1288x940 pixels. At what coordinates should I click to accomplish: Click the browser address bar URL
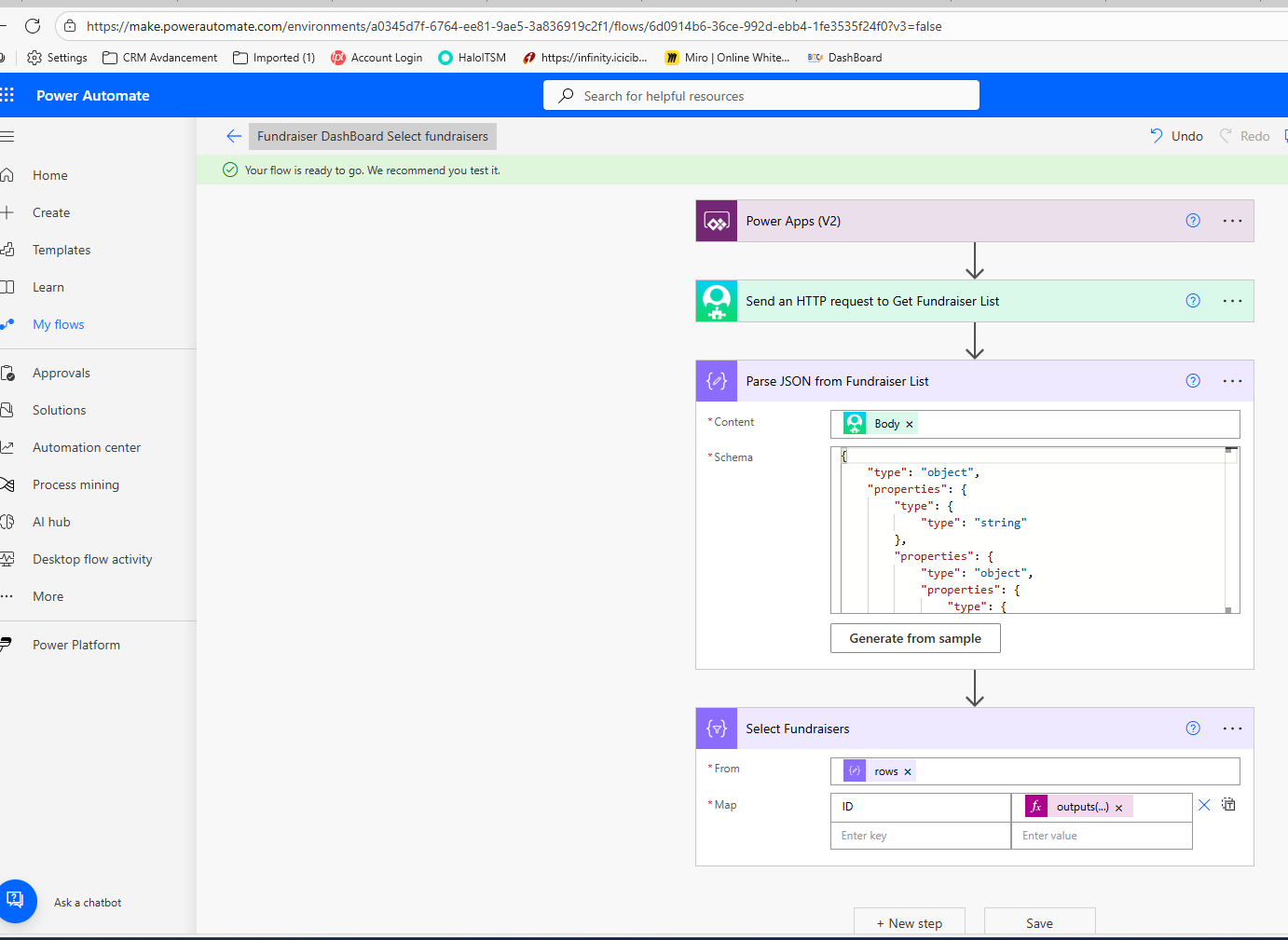(514, 26)
